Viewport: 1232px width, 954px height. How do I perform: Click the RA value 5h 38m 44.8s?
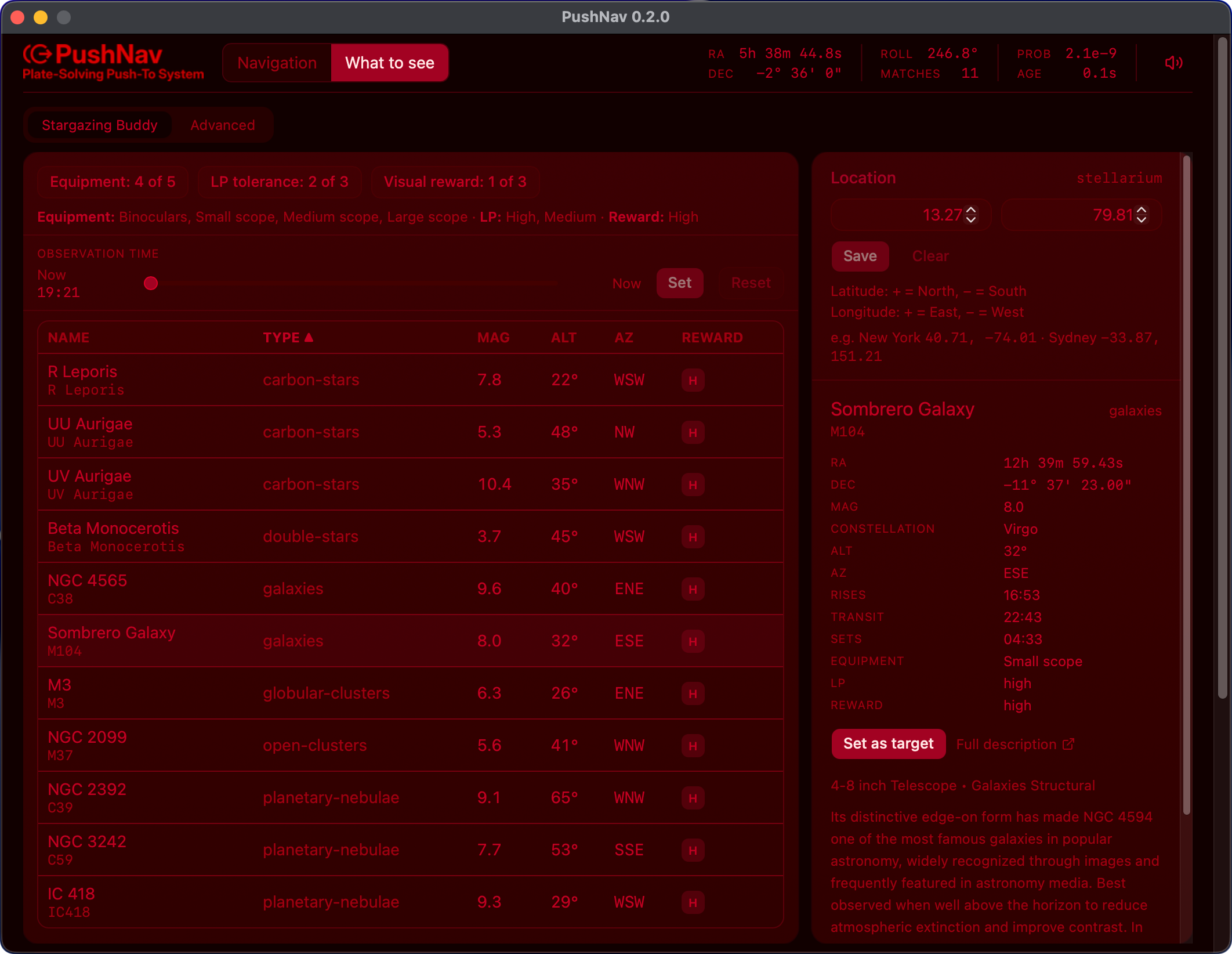point(790,53)
